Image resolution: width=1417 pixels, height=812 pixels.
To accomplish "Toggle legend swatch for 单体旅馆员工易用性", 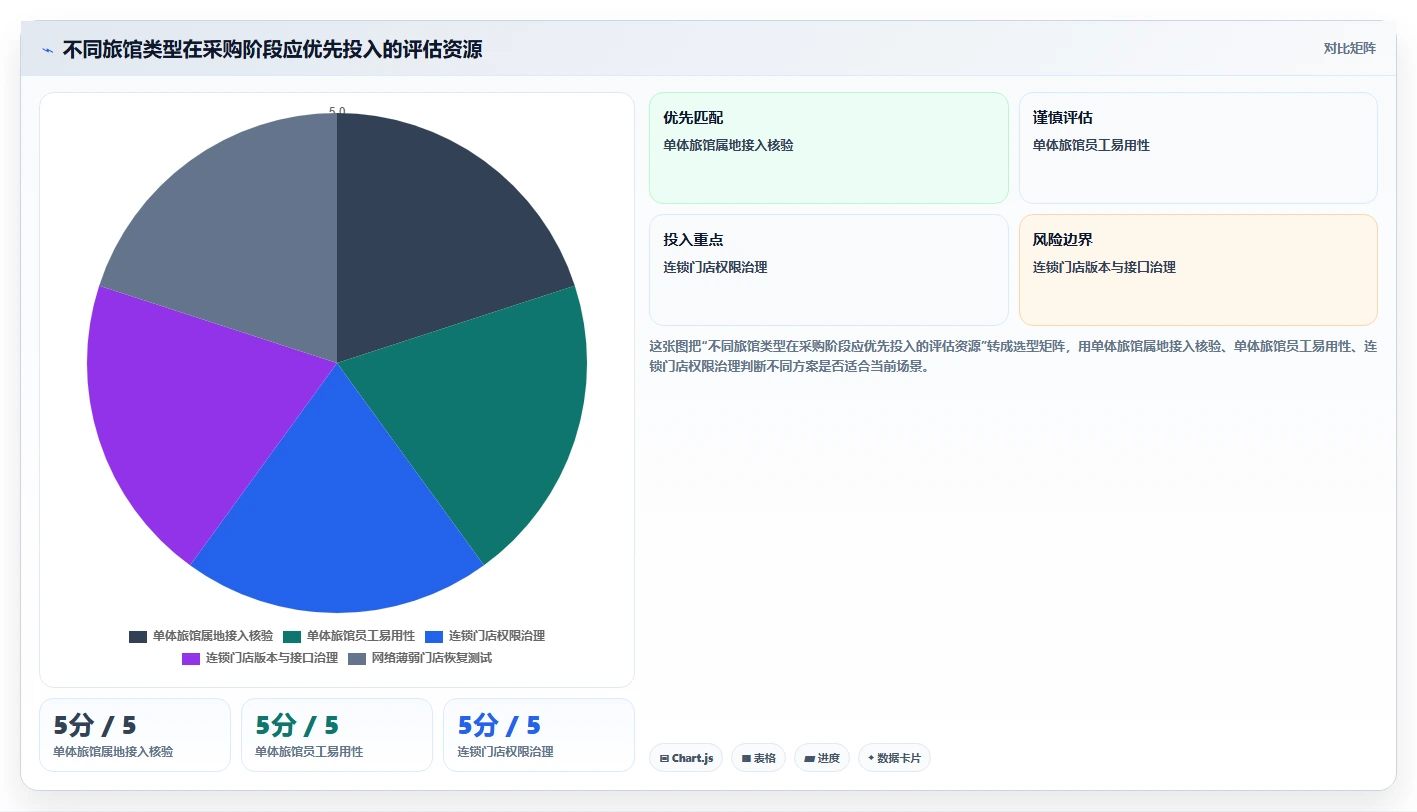I will point(292,636).
